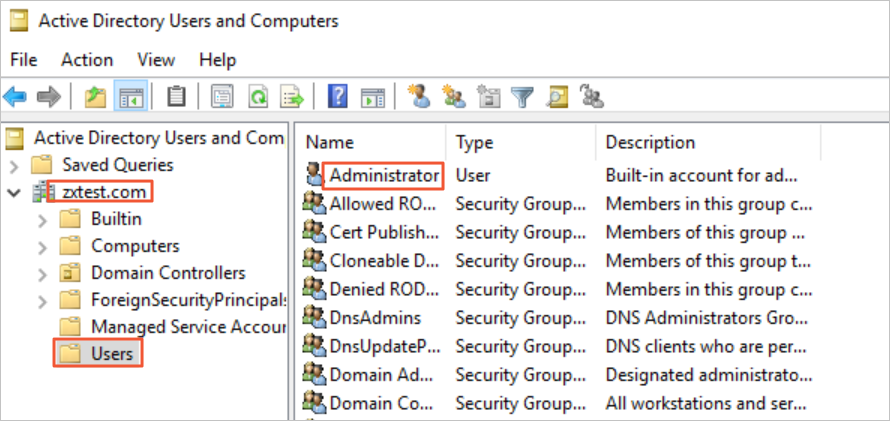Image resolution: width=890 pixels, height=421 pixels.
Task: Click the gray Forward arrow
Action: pos(48,97)
